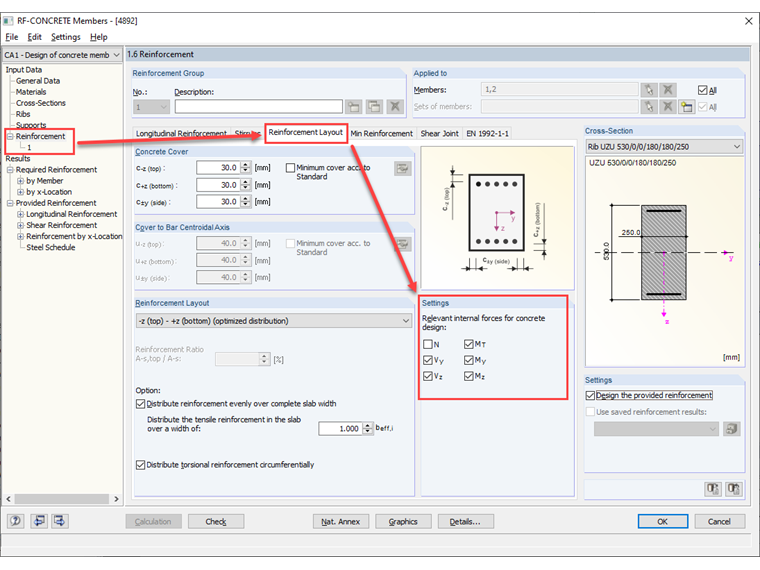Click the Description input field
Image resolution: width=760 pixels, height=570 pixels.
click(x=258, y=107)
